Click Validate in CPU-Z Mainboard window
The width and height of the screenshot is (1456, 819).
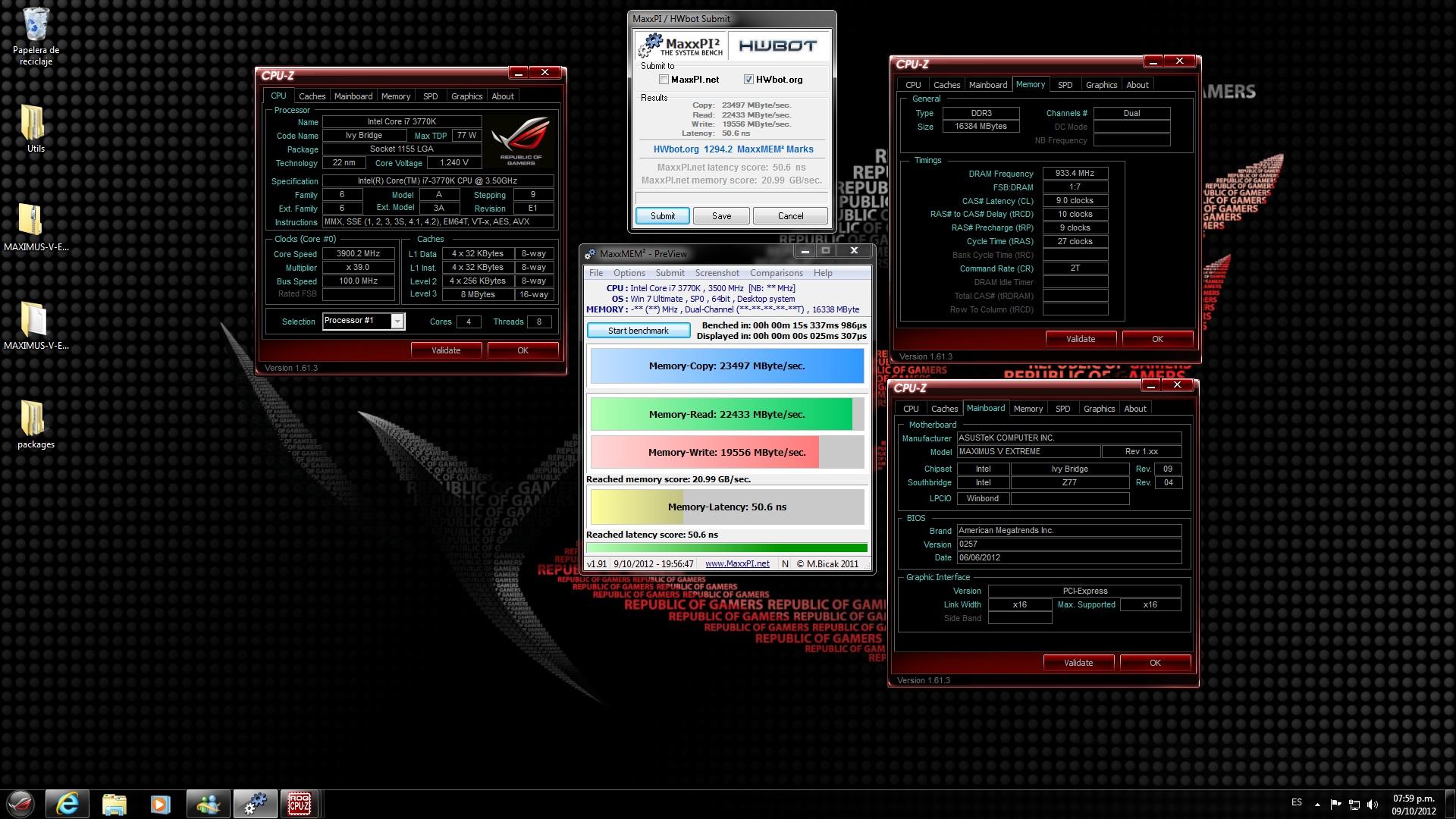point(1078,663)
